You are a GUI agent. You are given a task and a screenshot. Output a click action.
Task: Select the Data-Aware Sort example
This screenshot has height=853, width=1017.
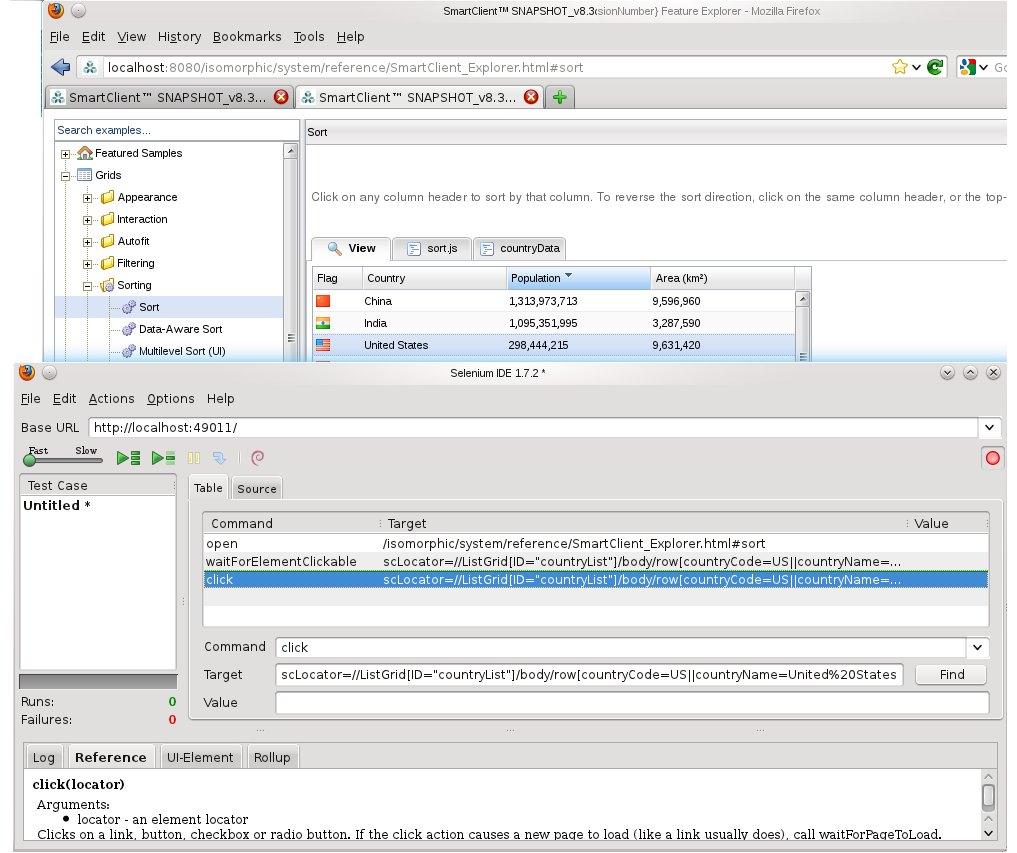(x=180, y=329)
